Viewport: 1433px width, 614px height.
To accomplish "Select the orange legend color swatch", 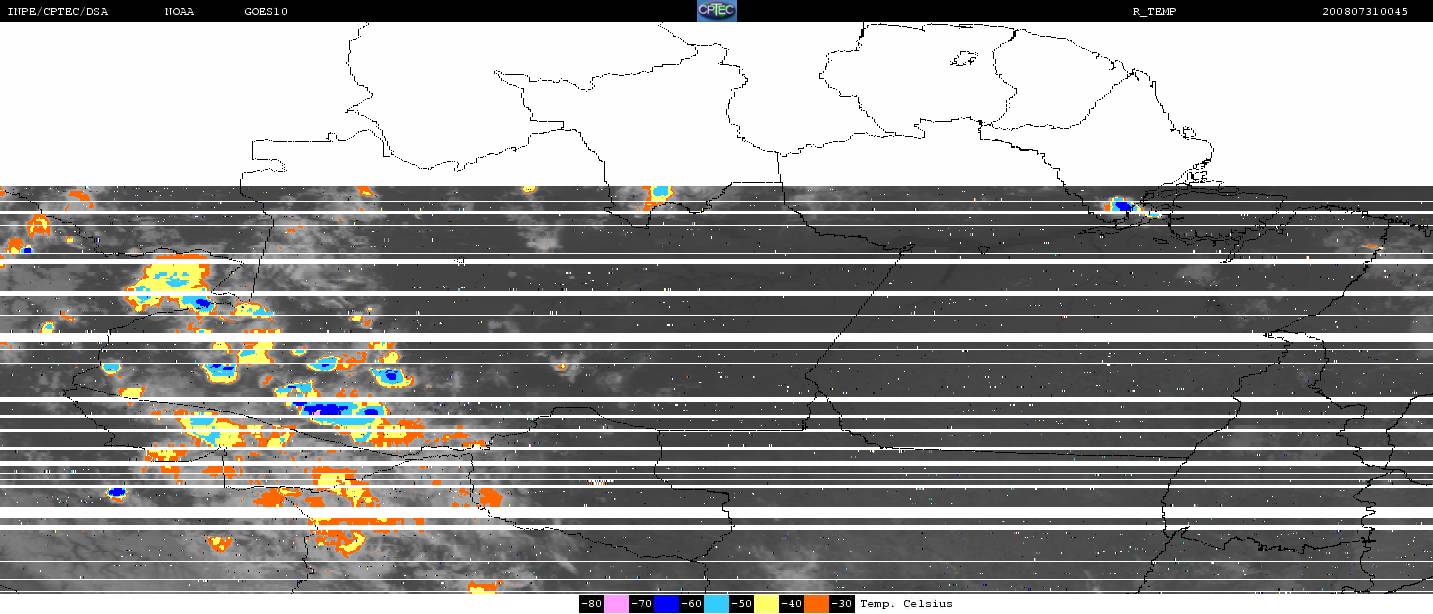I will coord(817,604).
